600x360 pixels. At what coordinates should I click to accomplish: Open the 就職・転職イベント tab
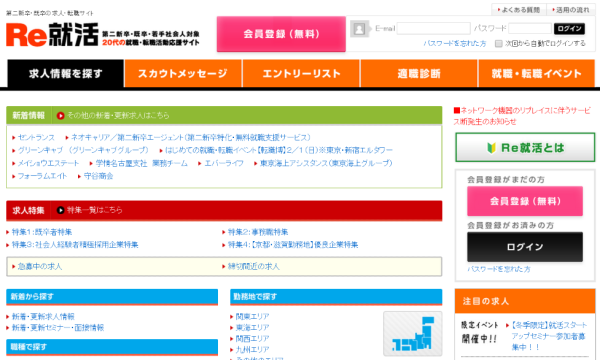pos(536,73)
